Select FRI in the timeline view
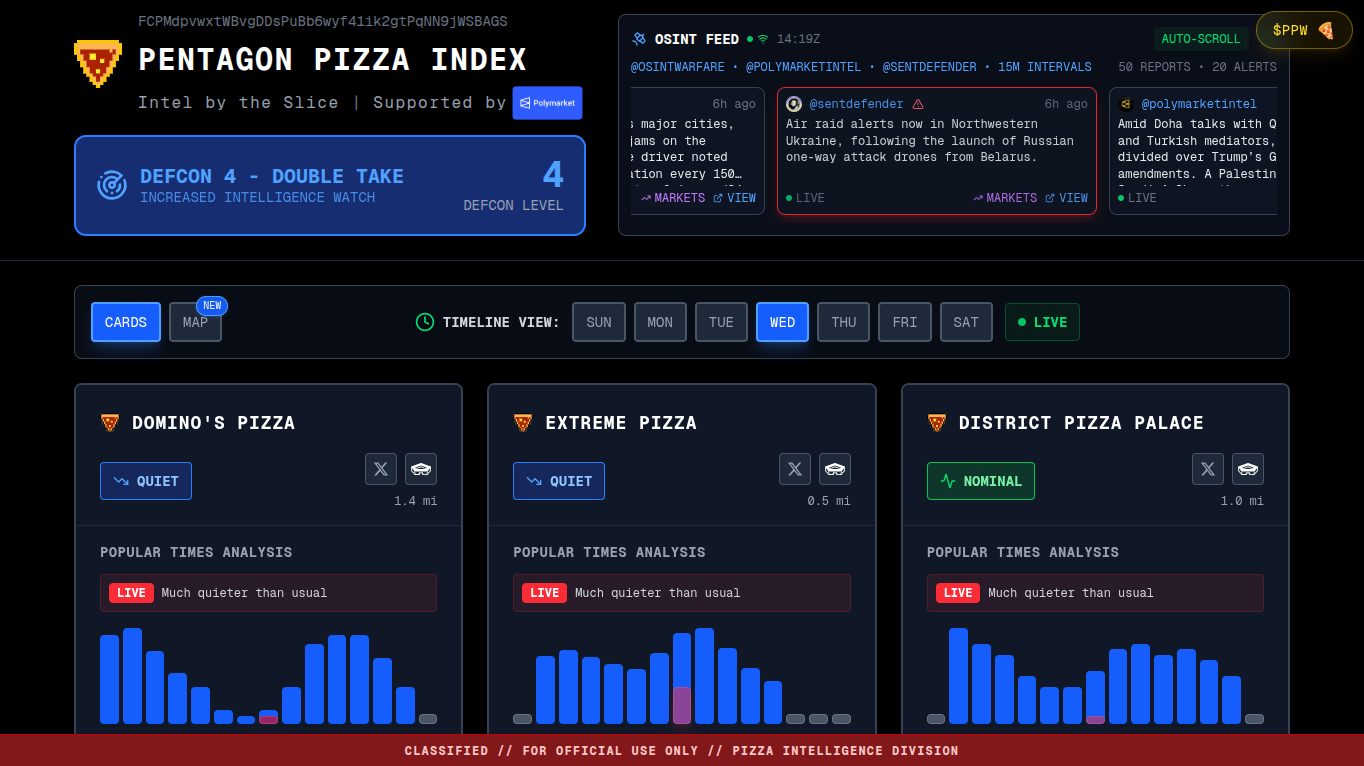1364x766 pixels. [905, 322]
